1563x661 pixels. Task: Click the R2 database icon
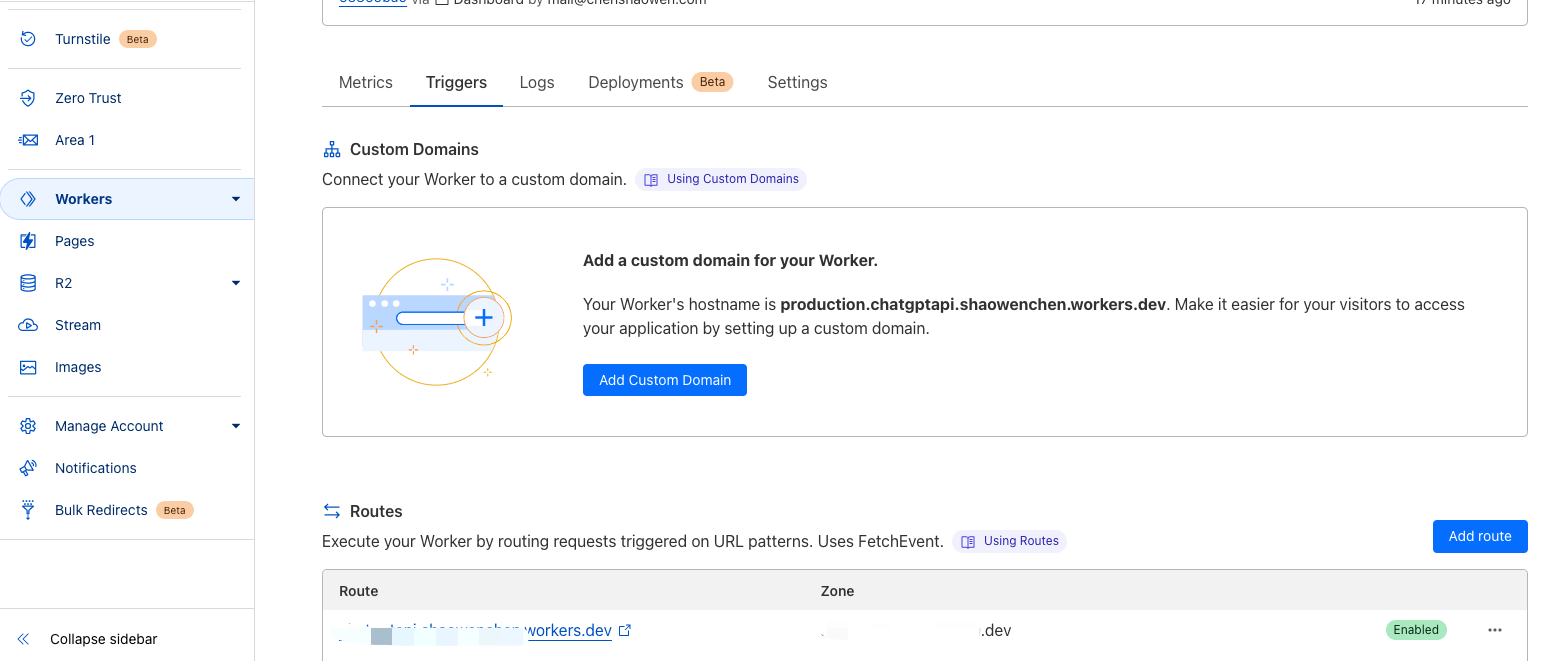coord(28,283)
